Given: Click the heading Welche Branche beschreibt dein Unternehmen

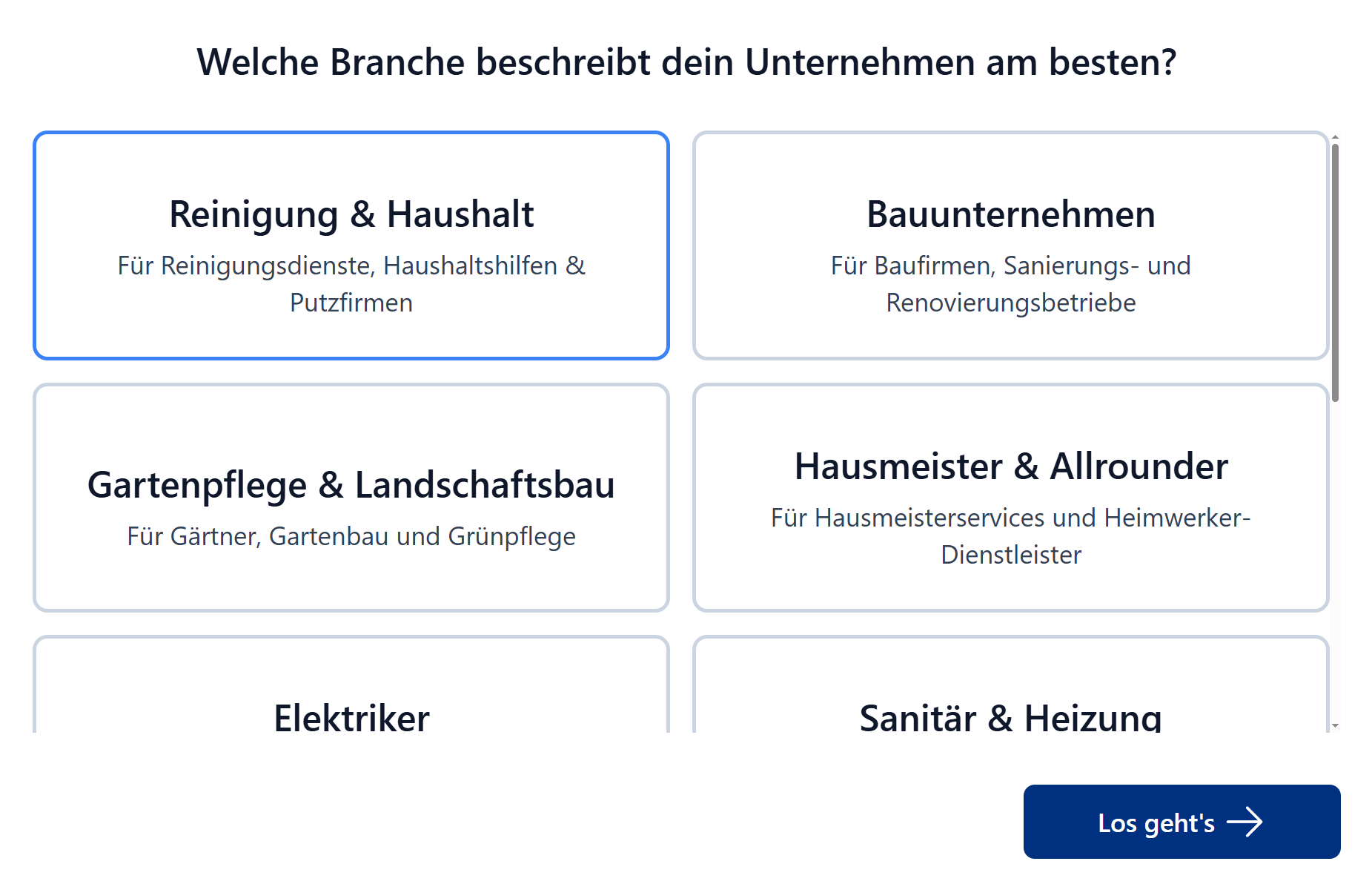Looking at the screenshot, I should click(x=686, y=62).
